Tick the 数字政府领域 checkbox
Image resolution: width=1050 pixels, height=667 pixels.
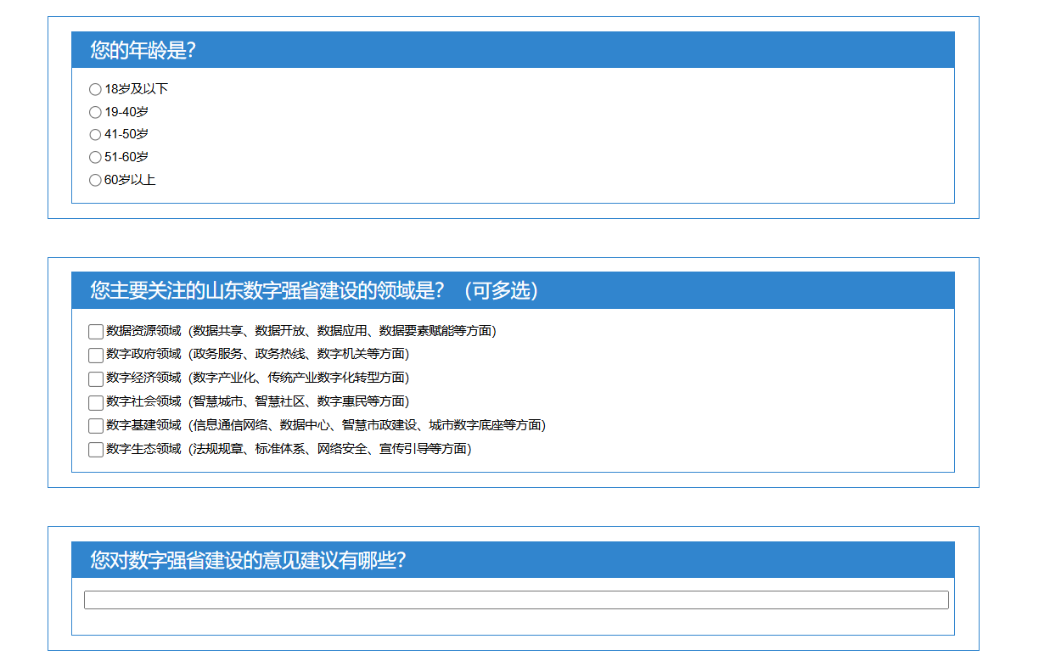click(x=96, y=355)
